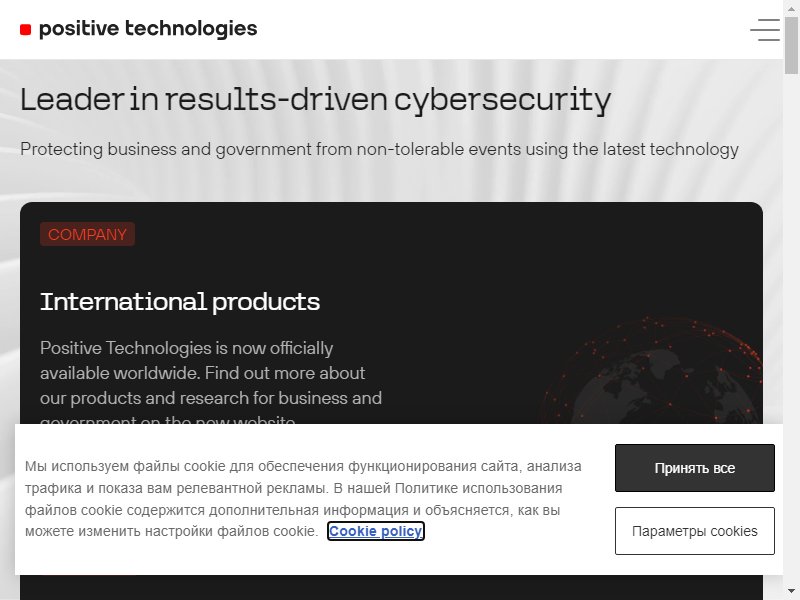Screen dimensions: 800x600
Task: Click the Russian cookie notice text
Action: [x=303, y=498]
